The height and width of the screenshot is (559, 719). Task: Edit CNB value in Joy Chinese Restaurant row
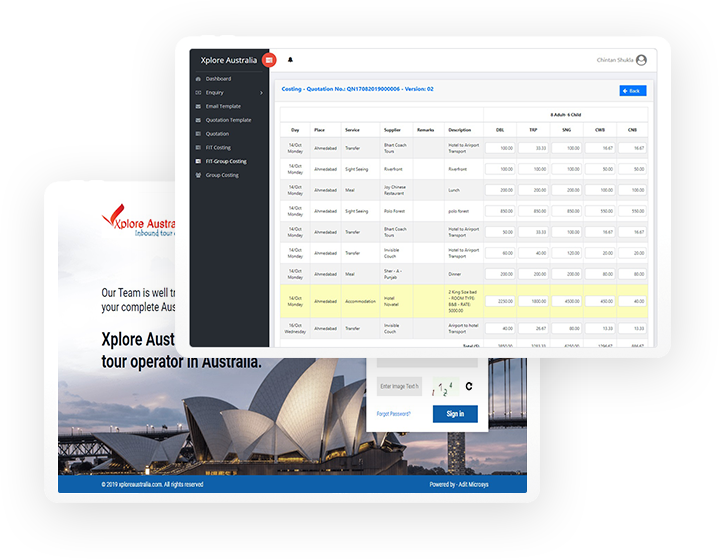pyautogui.click(x=632, y=190)
